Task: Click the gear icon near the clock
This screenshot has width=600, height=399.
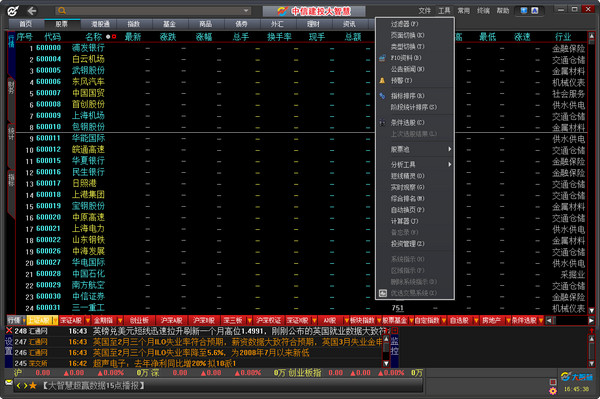Action: tap(553, 391)
